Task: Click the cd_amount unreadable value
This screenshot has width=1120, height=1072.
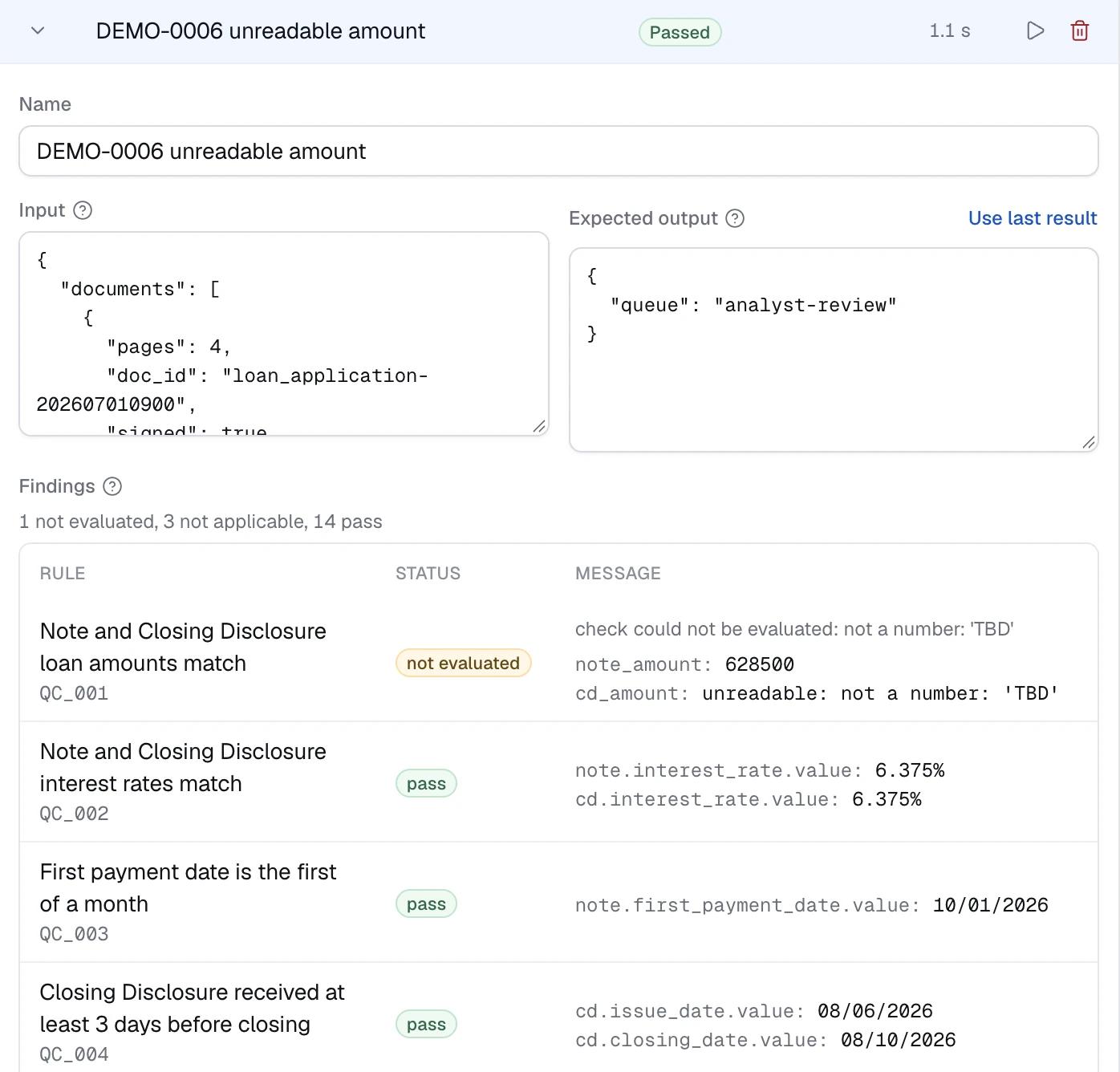Action: (x=880, y=693)
